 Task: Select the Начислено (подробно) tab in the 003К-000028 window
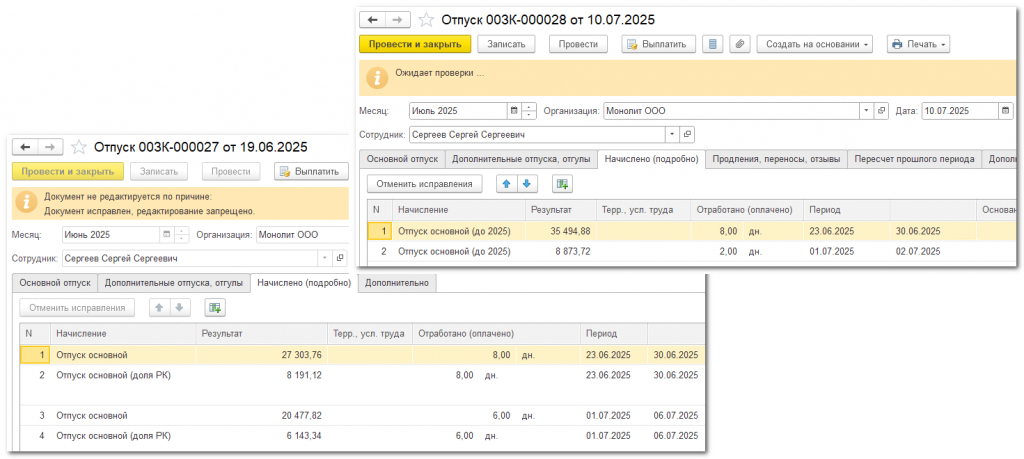click(652, 159)
